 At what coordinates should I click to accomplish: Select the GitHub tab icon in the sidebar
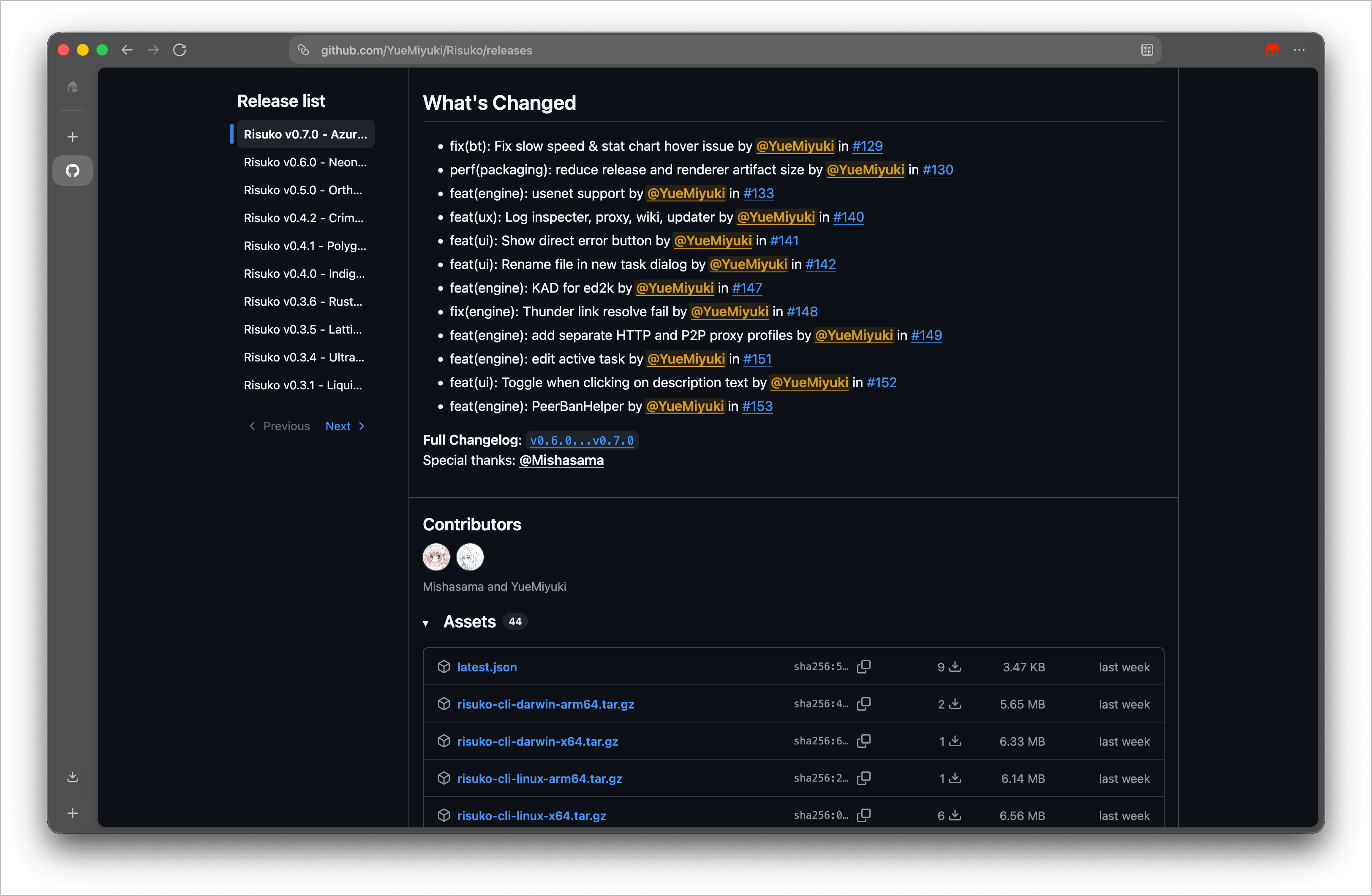(73, 171)
